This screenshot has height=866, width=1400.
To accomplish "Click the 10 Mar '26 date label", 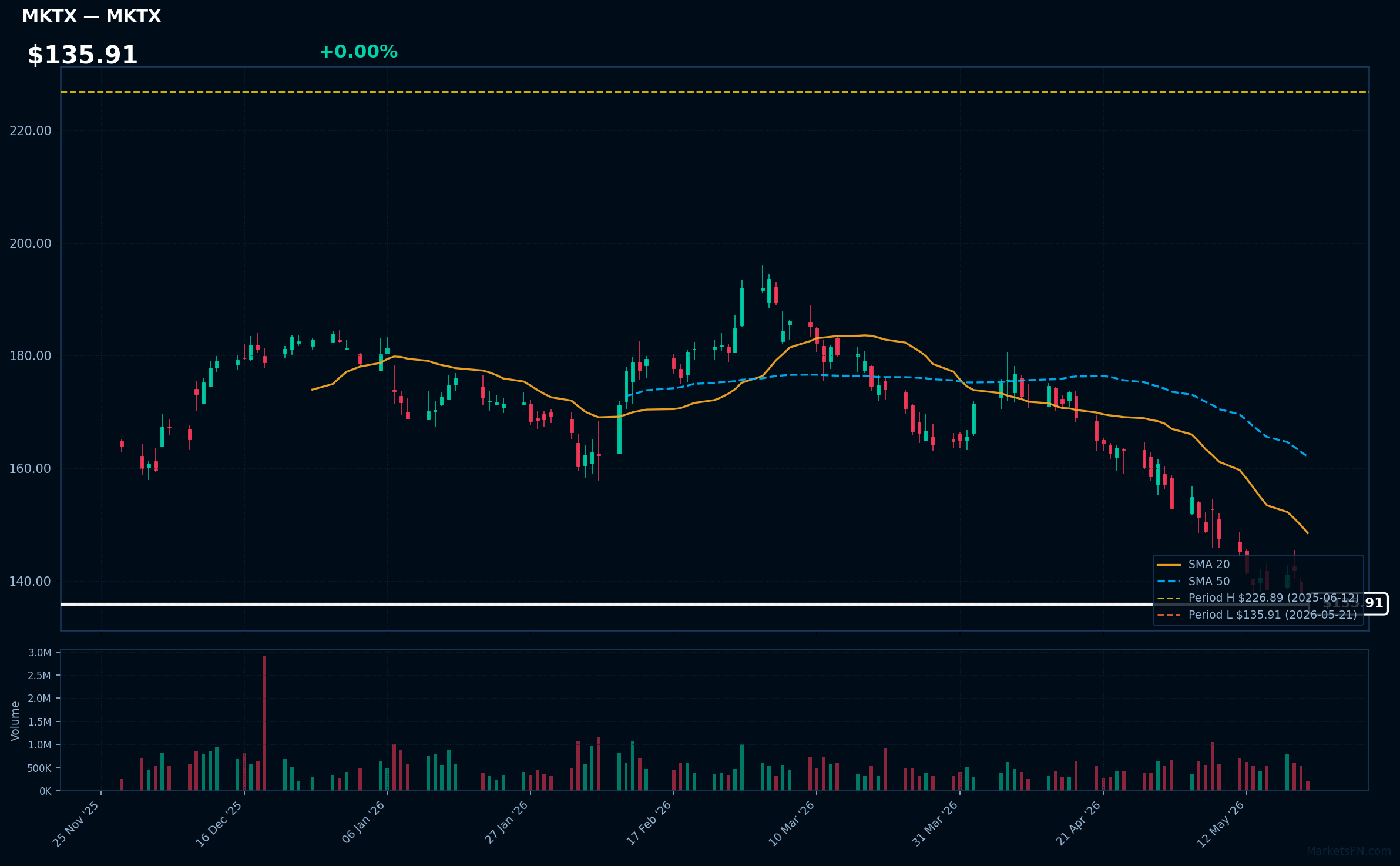I will 792,824.
